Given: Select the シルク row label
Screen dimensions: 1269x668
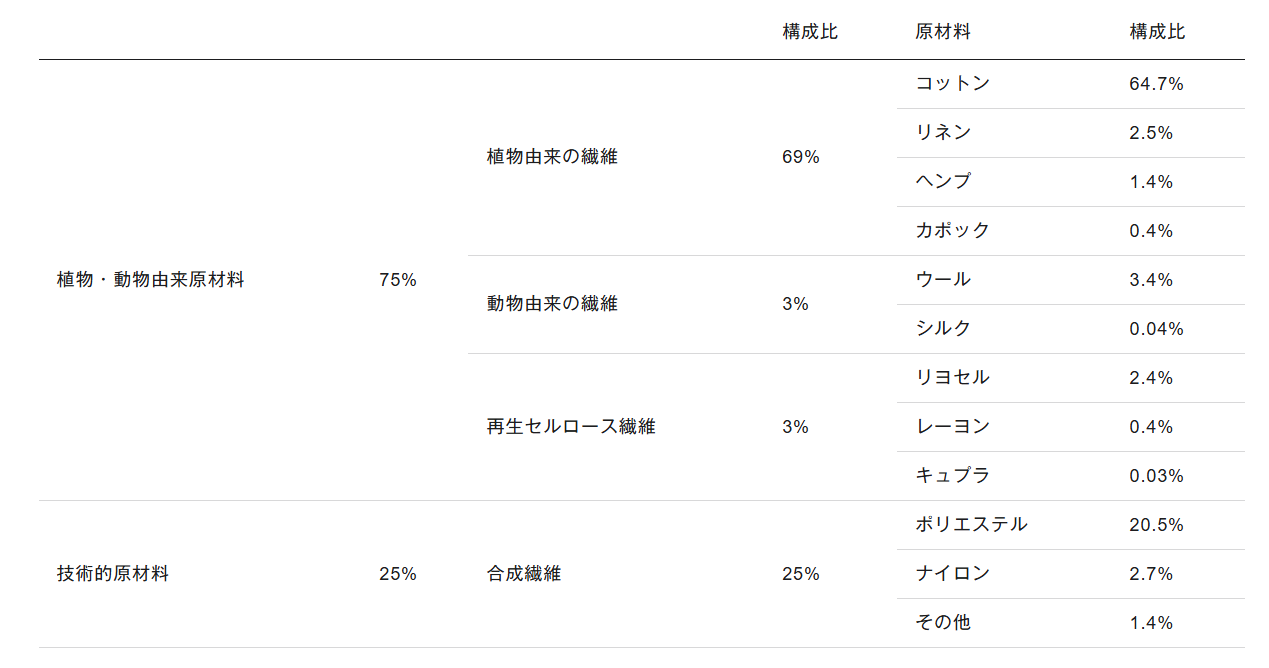Looking at the screenshot, I should [x=943, y=329].
